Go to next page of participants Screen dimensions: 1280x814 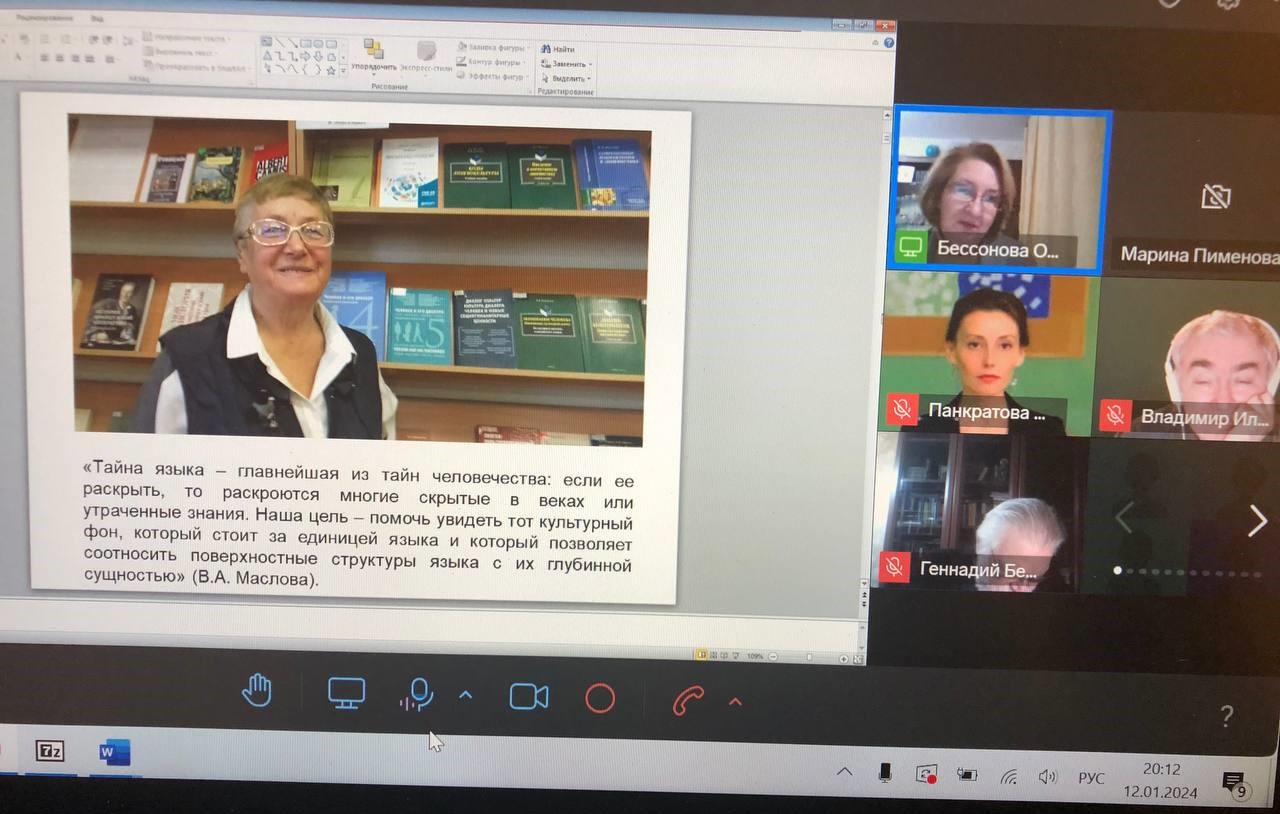tap(1257, 521)
